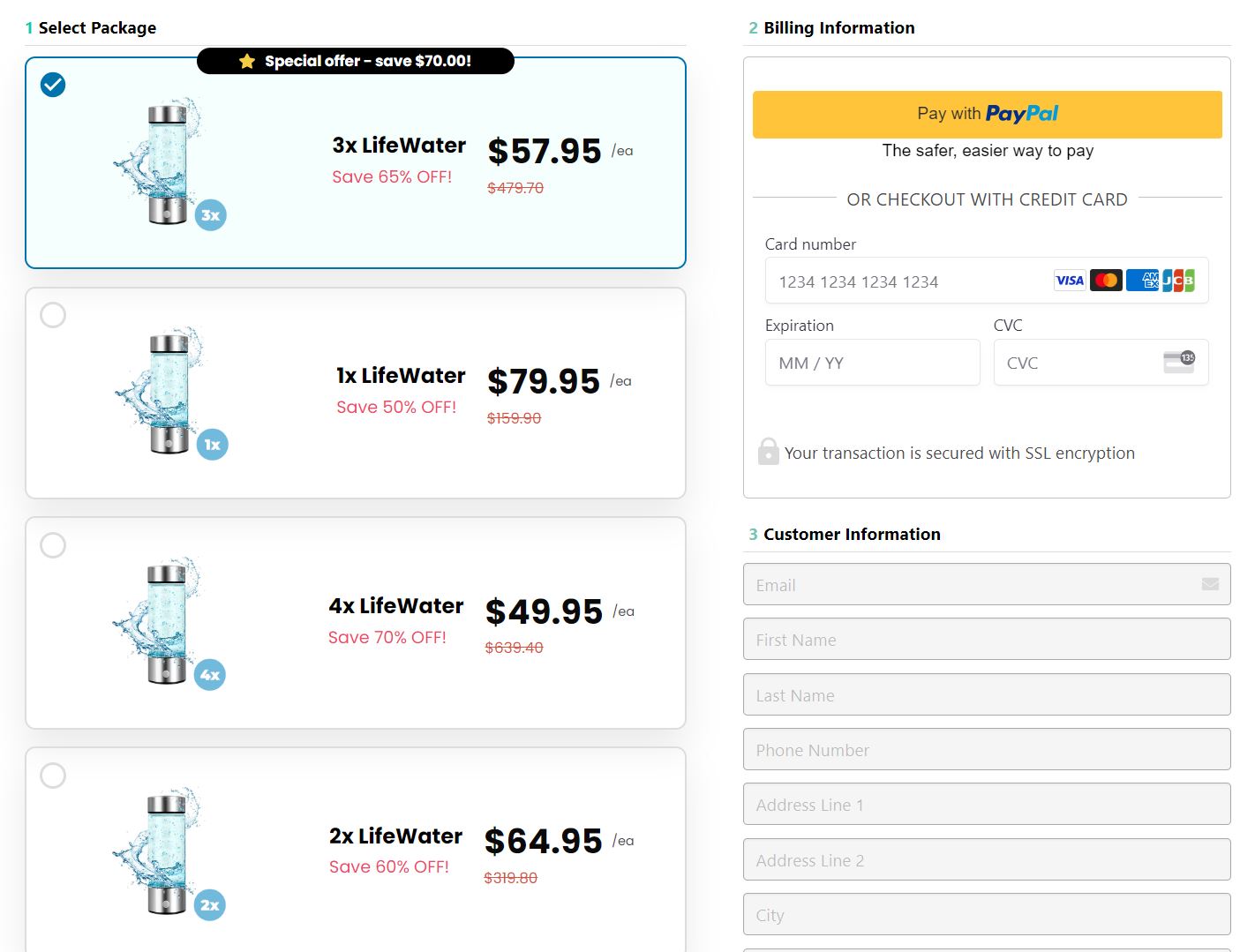Select the 1x LifeWater package radio button
The height and width of the screenshot is (952, 1255).
coord(53,315)
